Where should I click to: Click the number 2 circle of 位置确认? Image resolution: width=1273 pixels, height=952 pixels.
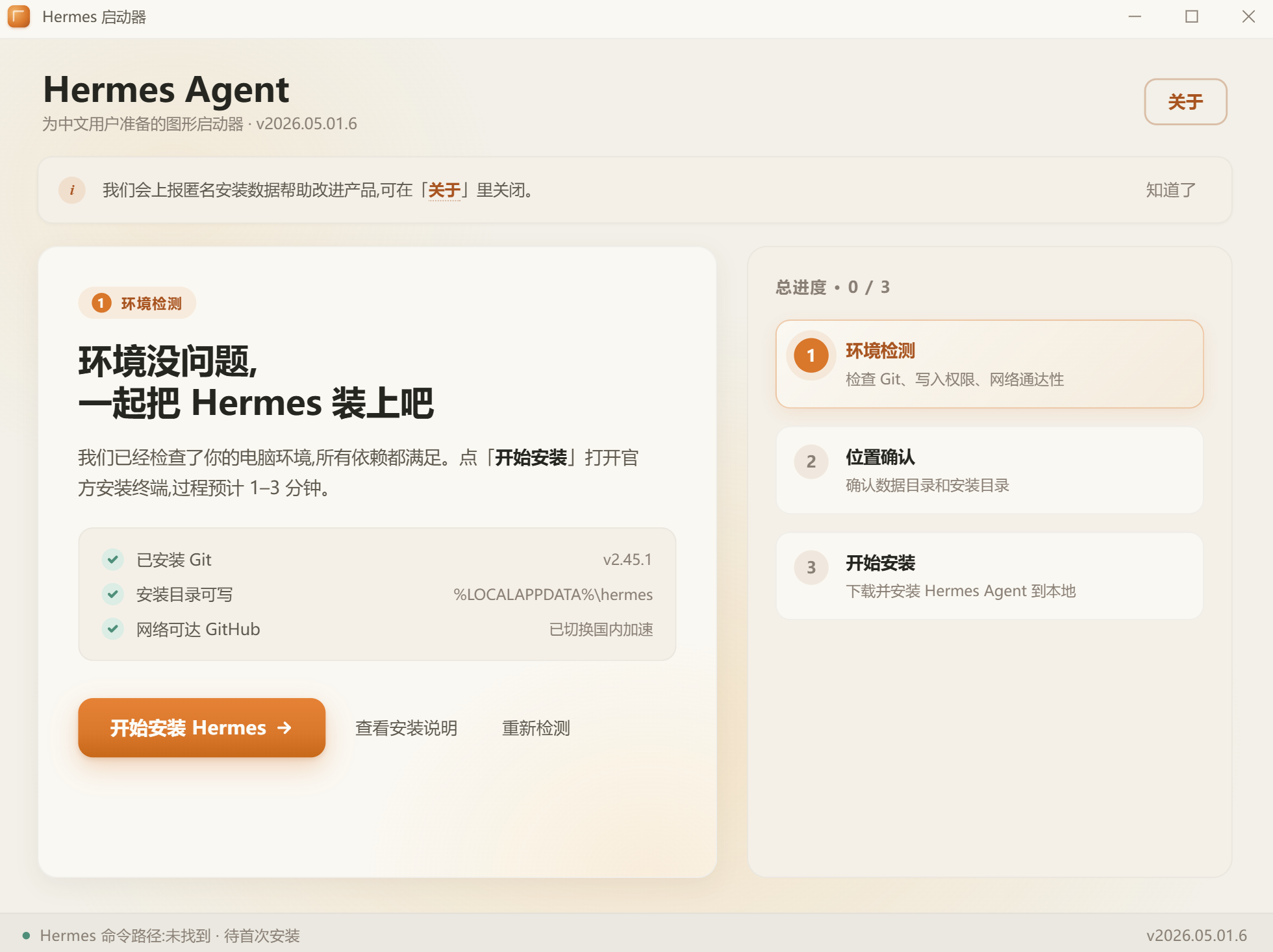(x=811, y=462)
